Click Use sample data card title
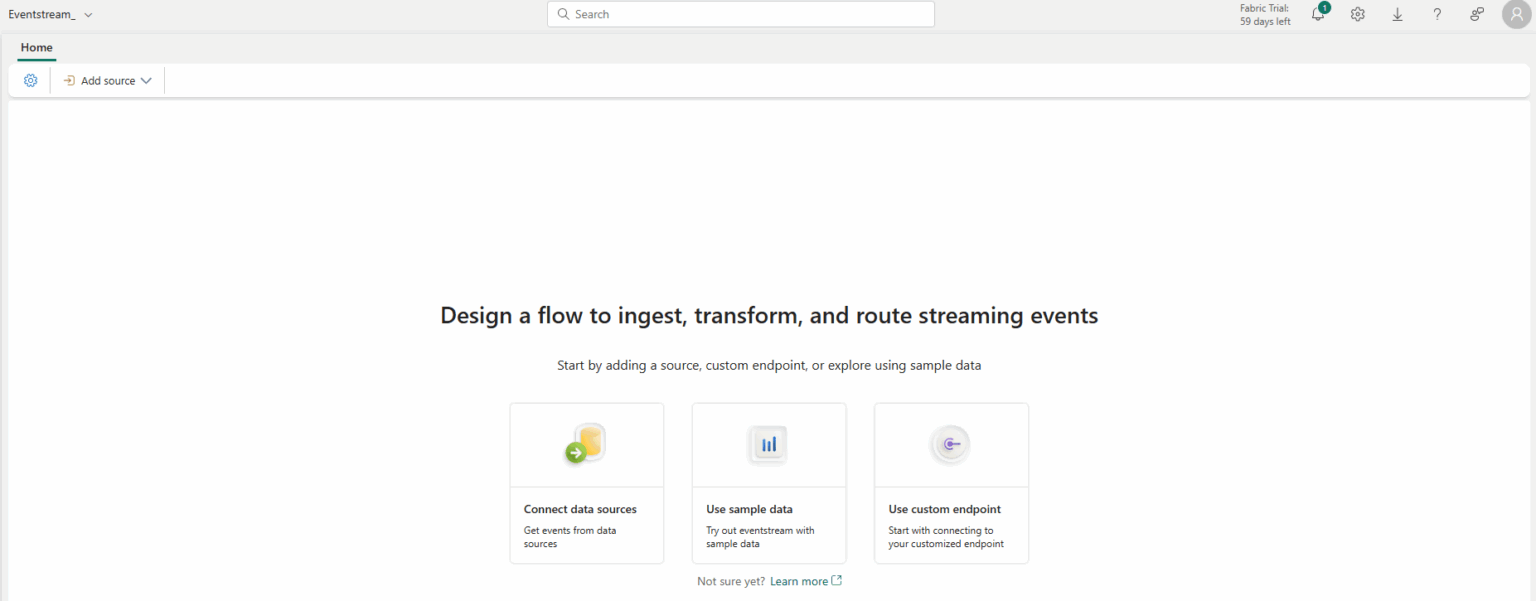 point(749,509)
